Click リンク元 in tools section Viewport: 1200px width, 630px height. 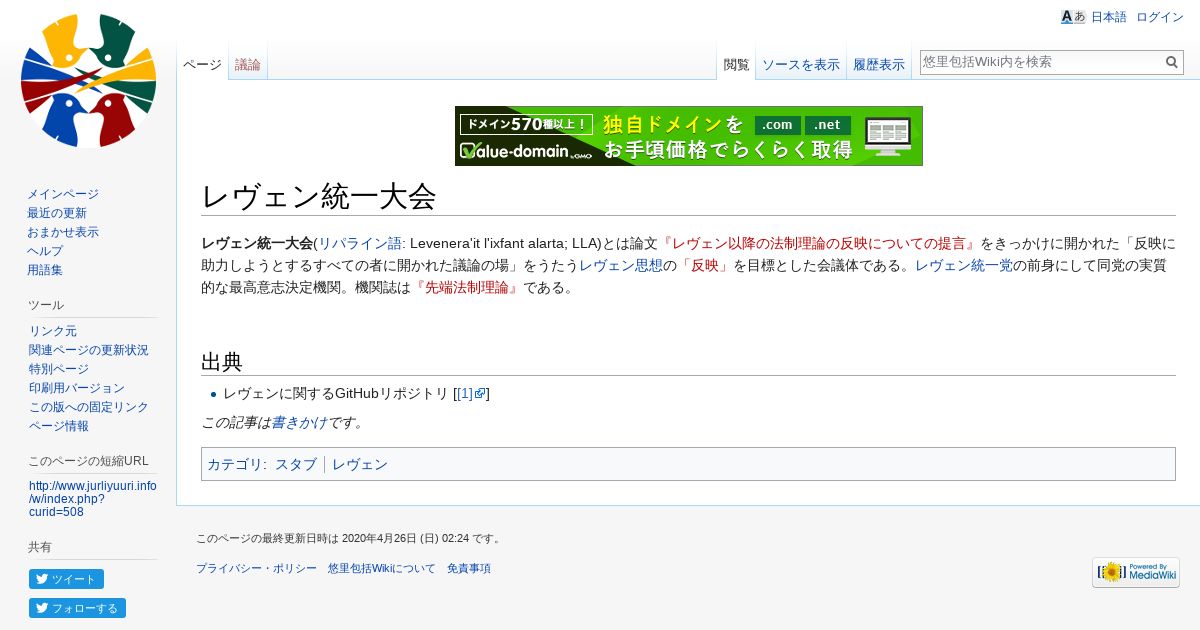point(53,331)
